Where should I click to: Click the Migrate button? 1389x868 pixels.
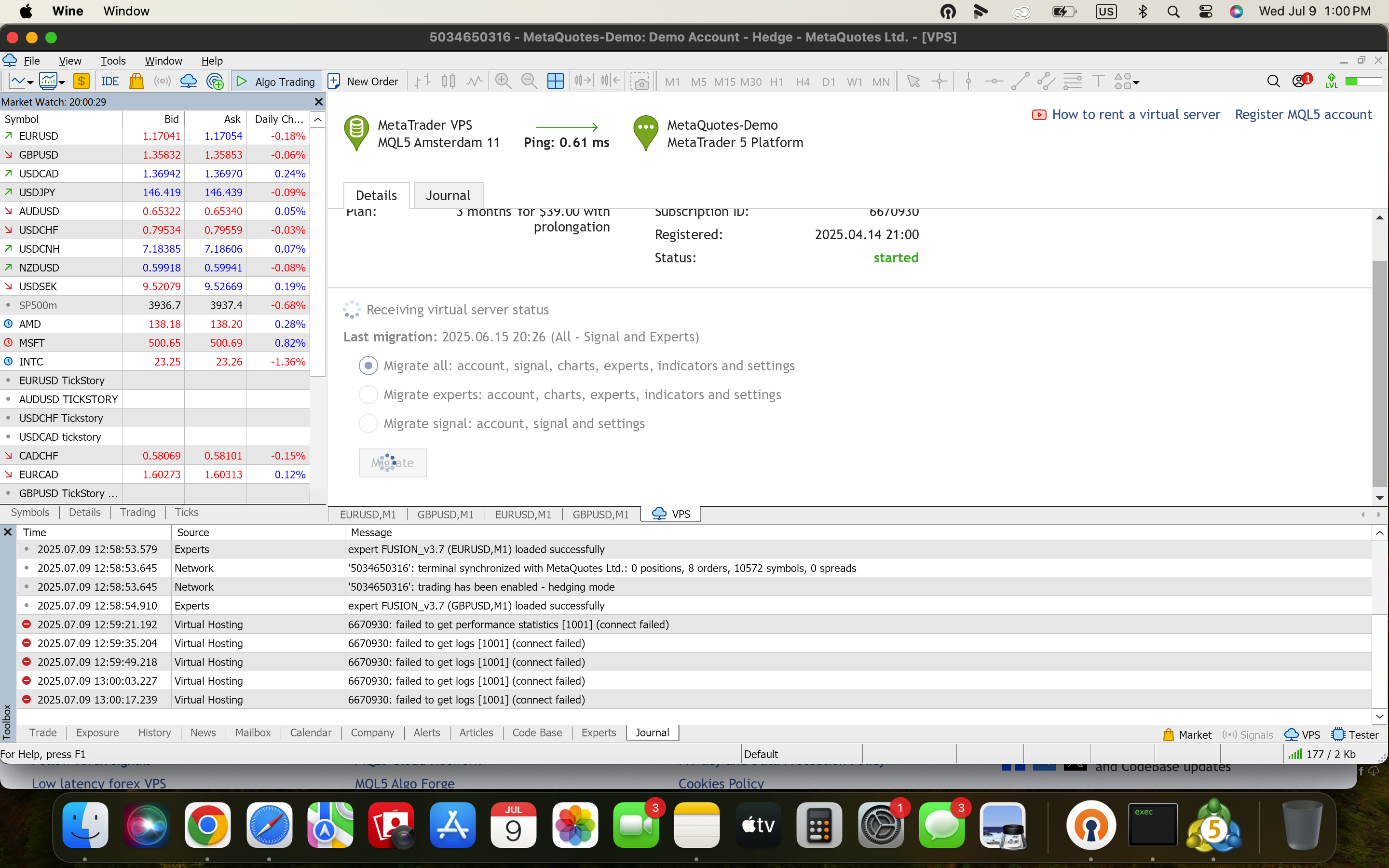coord(393,463)
